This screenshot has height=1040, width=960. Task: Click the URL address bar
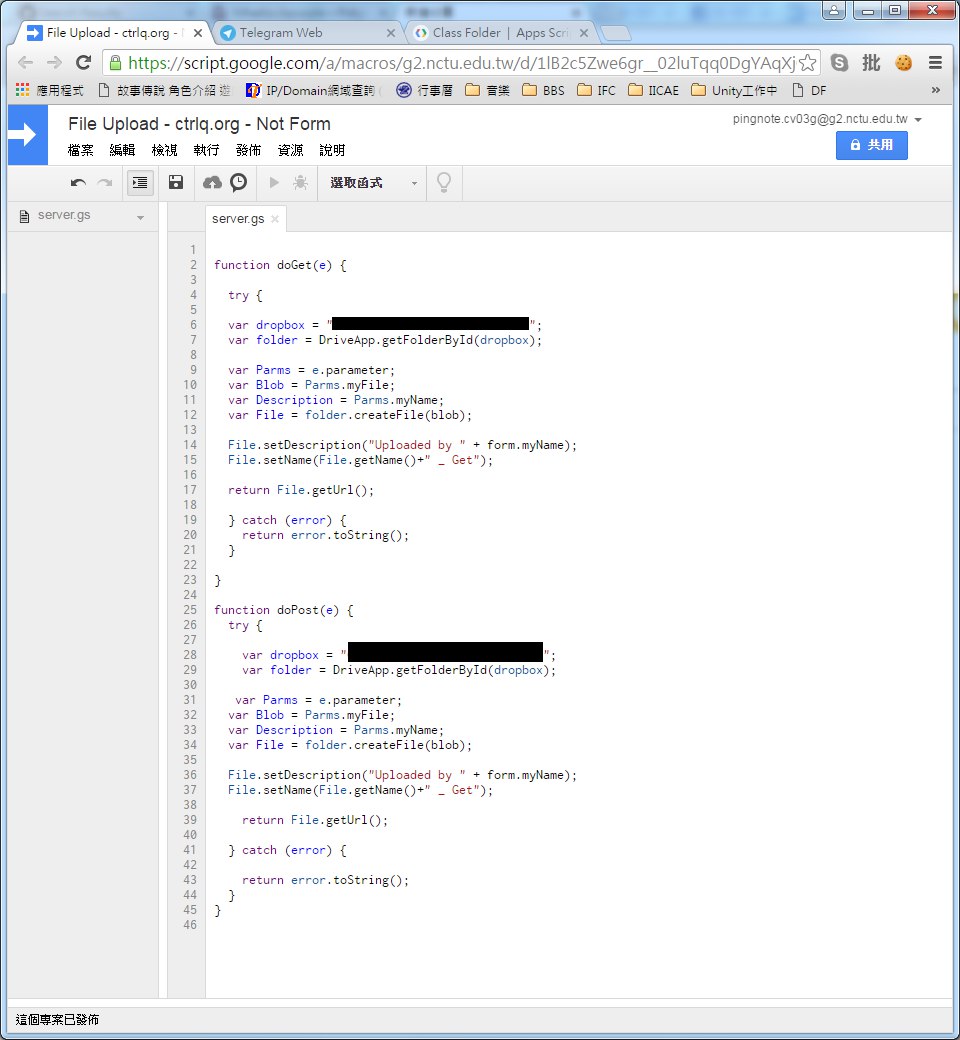tap(461, 63)
